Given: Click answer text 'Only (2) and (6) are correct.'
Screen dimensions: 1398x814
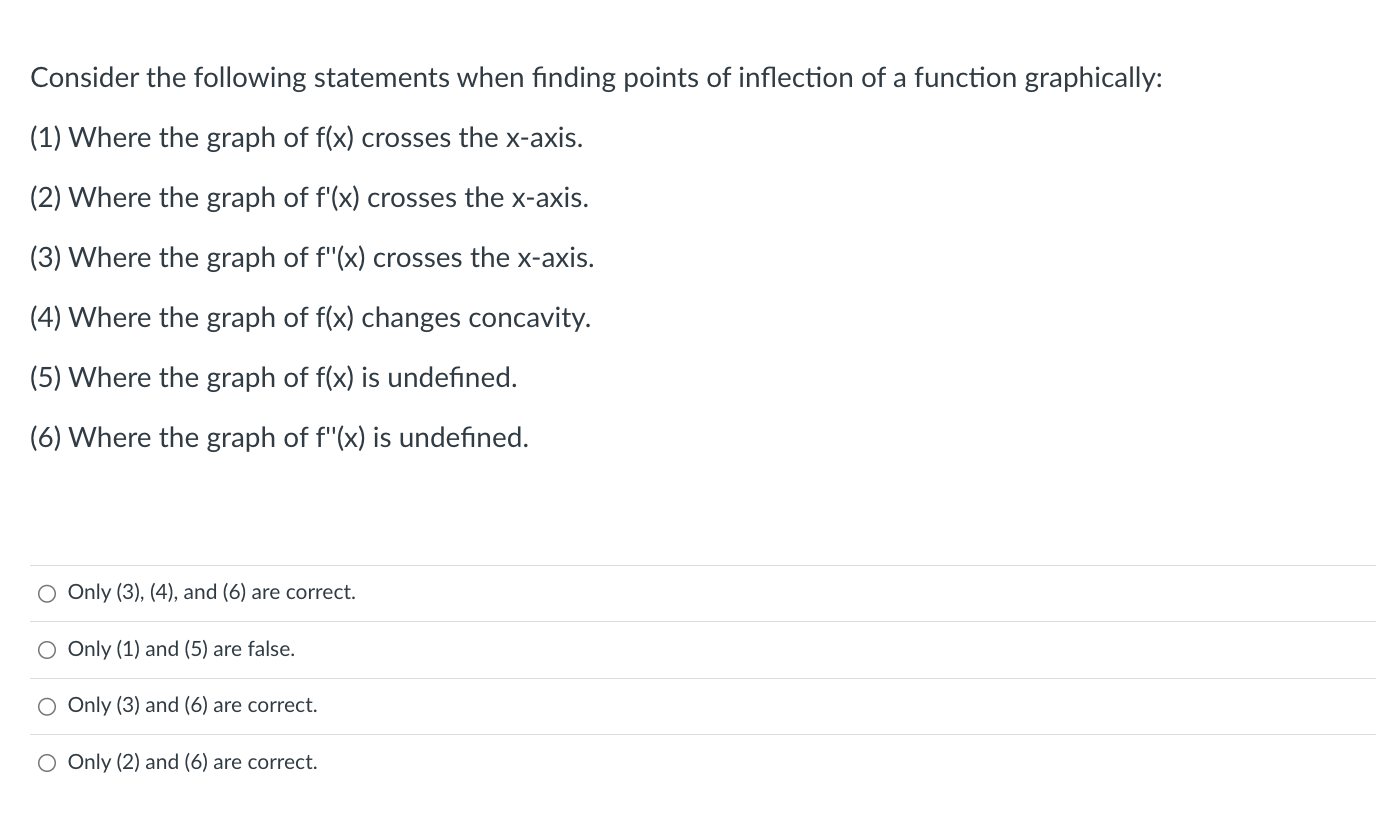Looking at the screenshot, I should pos(192,762).
